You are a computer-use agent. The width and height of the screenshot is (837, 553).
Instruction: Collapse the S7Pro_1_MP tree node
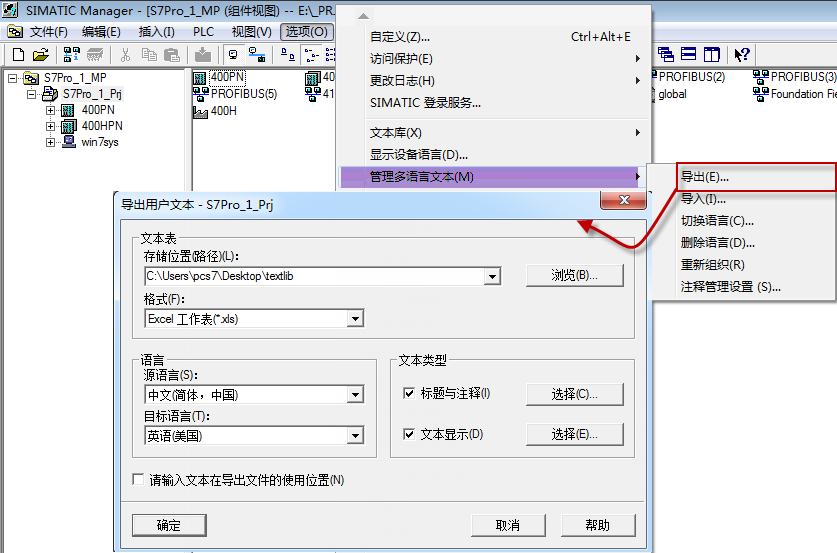[12, 78]
